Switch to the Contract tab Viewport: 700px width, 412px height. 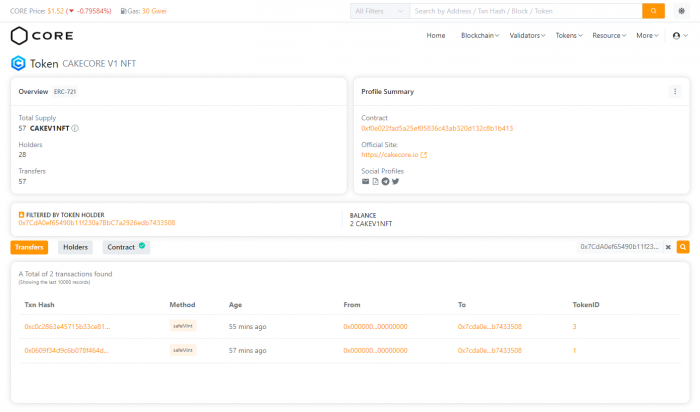point(126,247)
